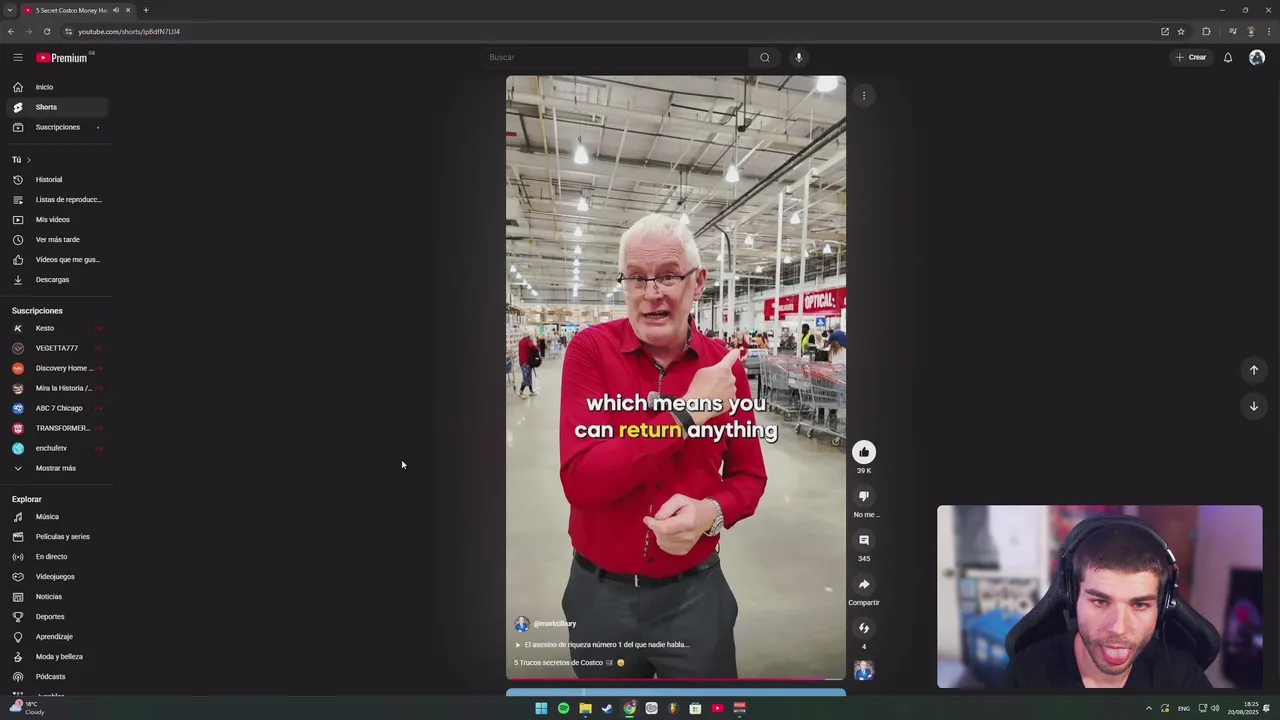Open the short's three-dot options
1280x720 pixels.
point(864,96)
